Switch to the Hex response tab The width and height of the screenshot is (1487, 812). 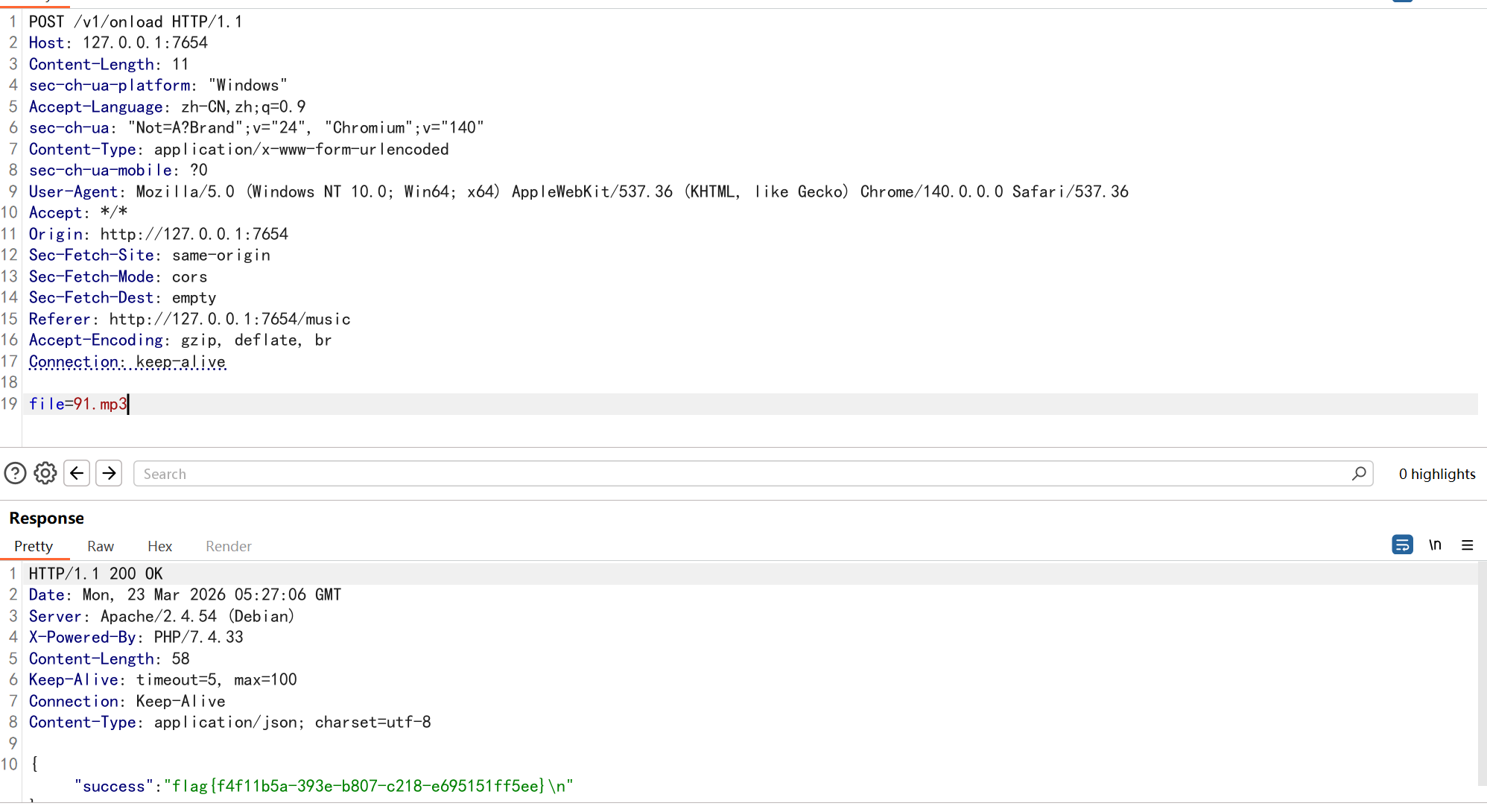pyautogui.click(x=159, y=546)
